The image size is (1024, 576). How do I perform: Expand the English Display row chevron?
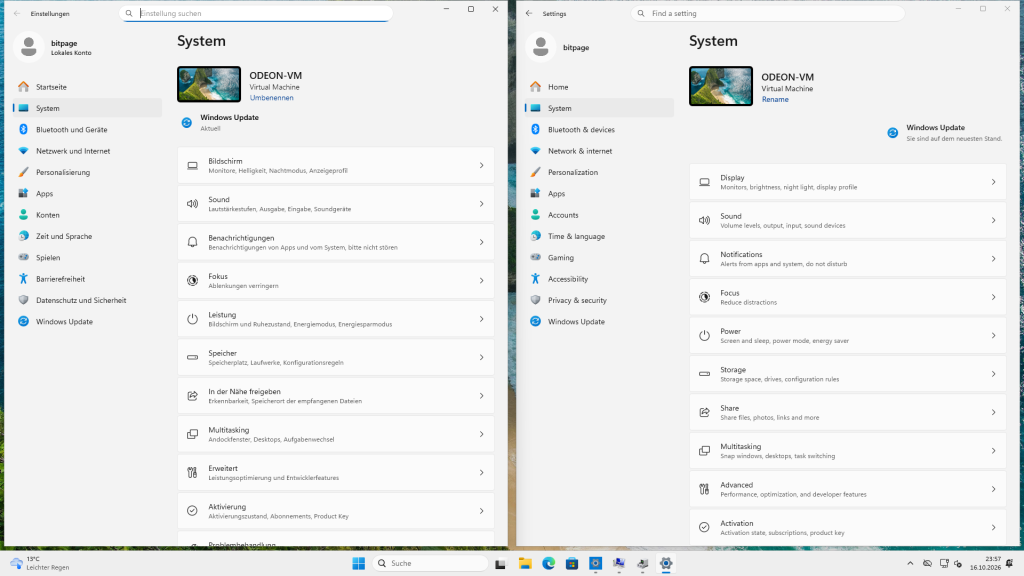(993, 182)
